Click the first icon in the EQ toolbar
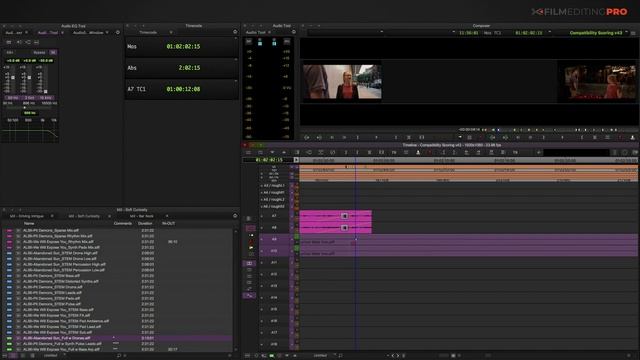 [x=9, y=42]
